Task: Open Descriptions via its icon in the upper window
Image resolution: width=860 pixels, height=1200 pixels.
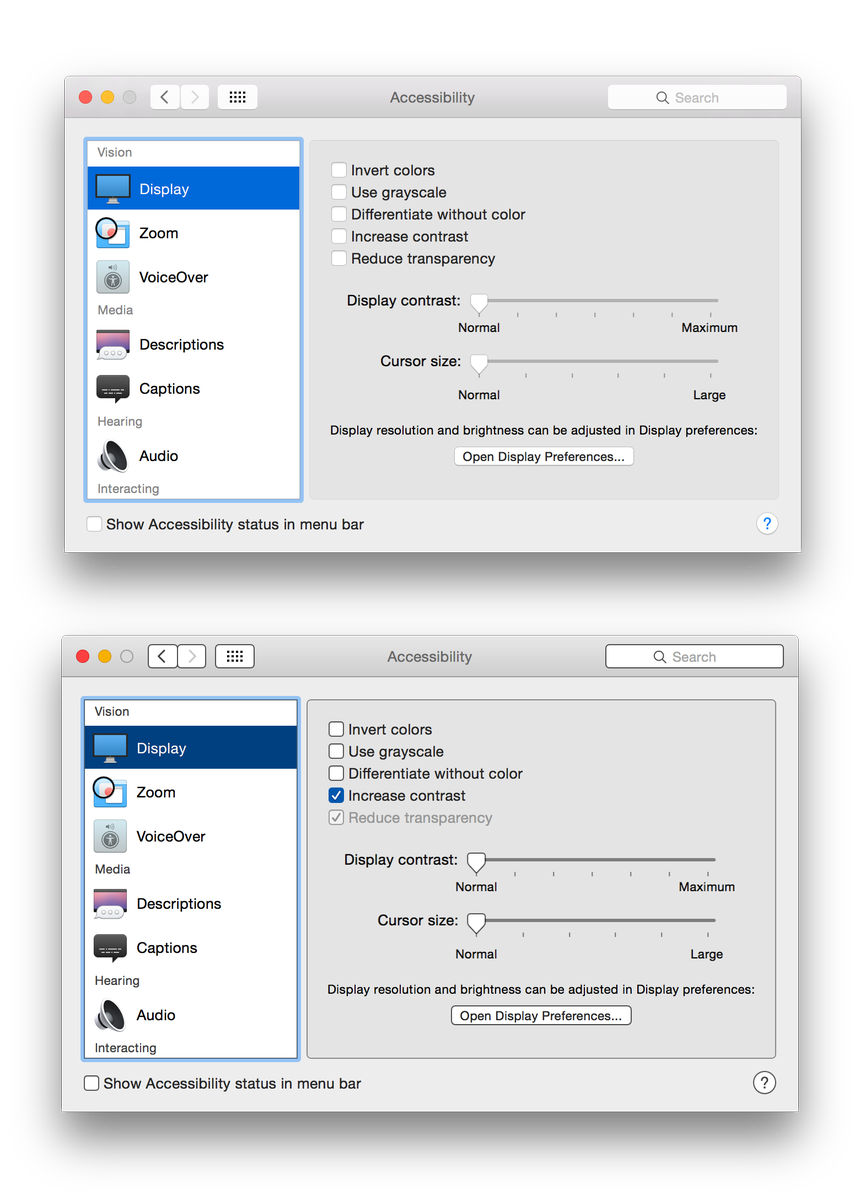Action: [x=113, y=345]
